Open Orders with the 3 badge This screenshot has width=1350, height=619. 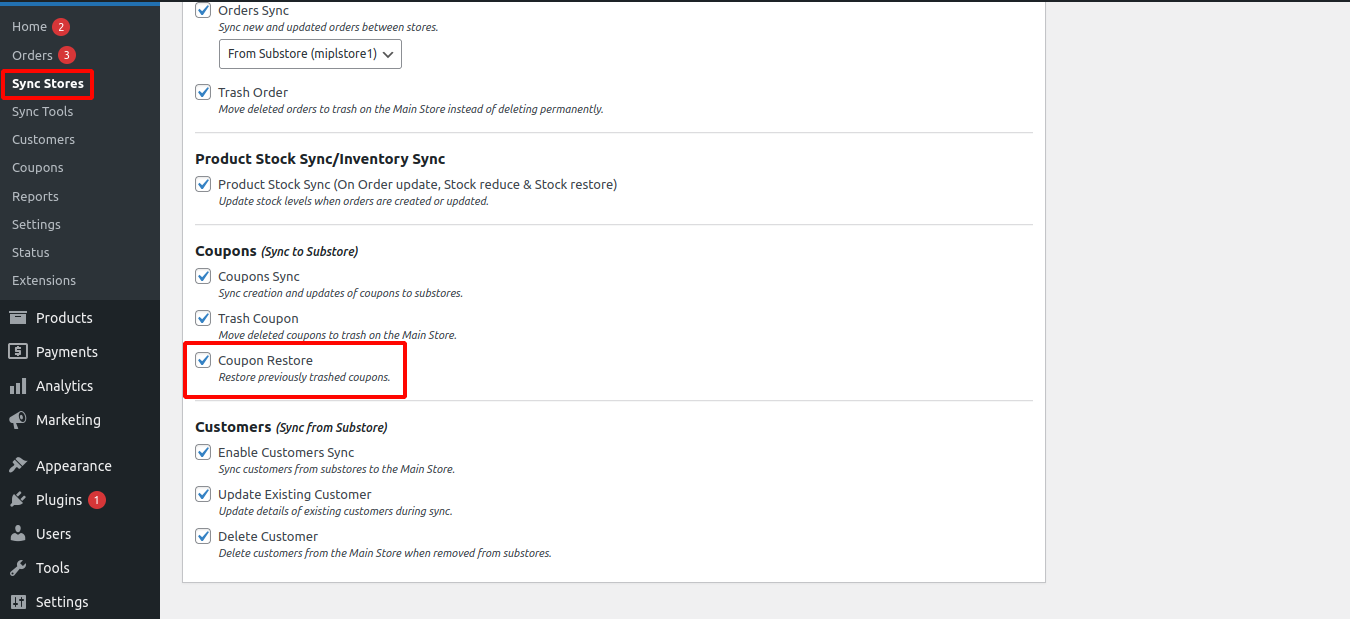click(x=32, y=55)
